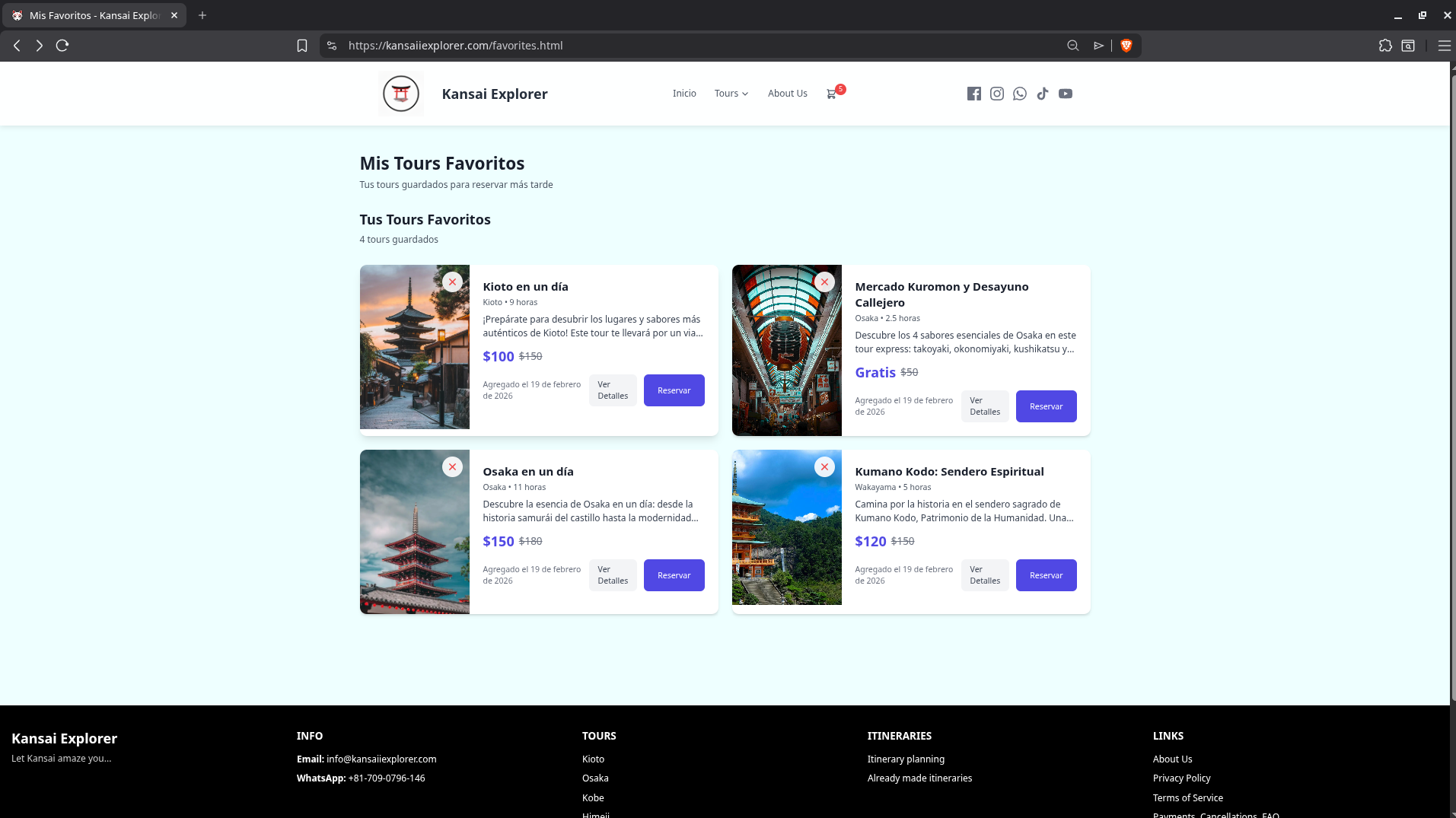Expand the Tours navigation dropdown
Screen dimensions: 1456x818
pos(730,93)
